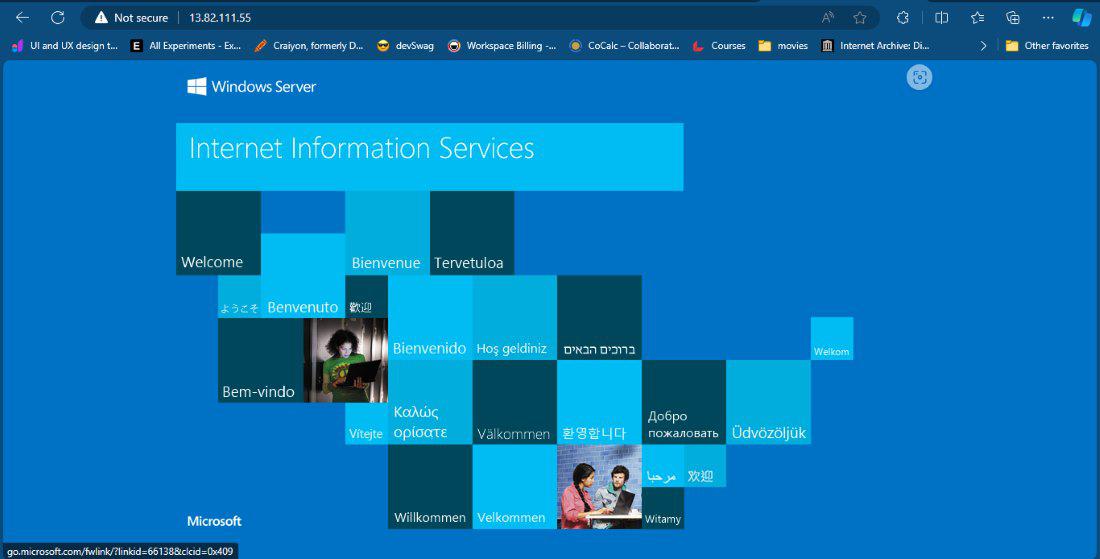
Task: Click the photo of two people at laptop
Action: [599, 487]
